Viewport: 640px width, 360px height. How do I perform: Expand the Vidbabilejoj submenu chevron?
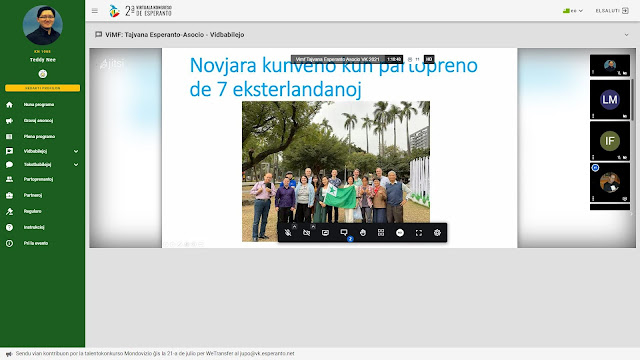point(76,151)
